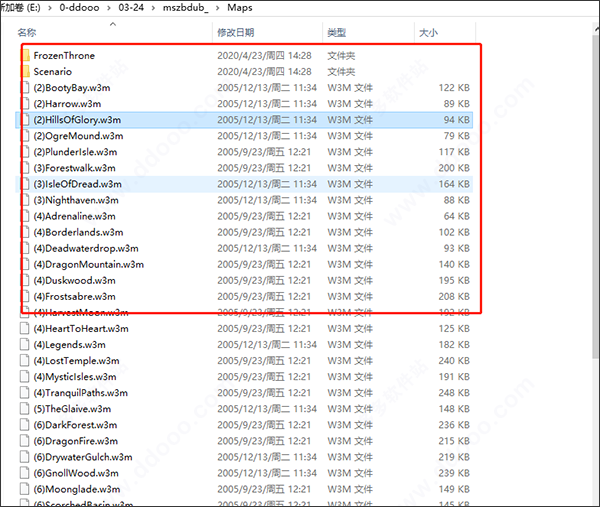Expand breadcrumb chevron after 03-24
This screenshot has width=600, height=507.
click(153, 8)
